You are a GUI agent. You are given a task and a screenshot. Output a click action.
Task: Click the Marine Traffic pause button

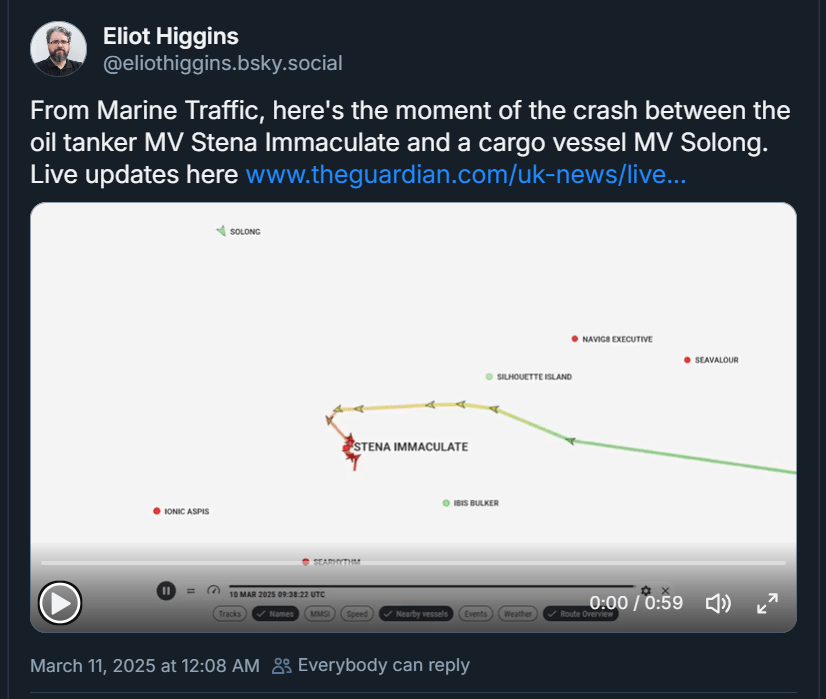pos(166,591)
